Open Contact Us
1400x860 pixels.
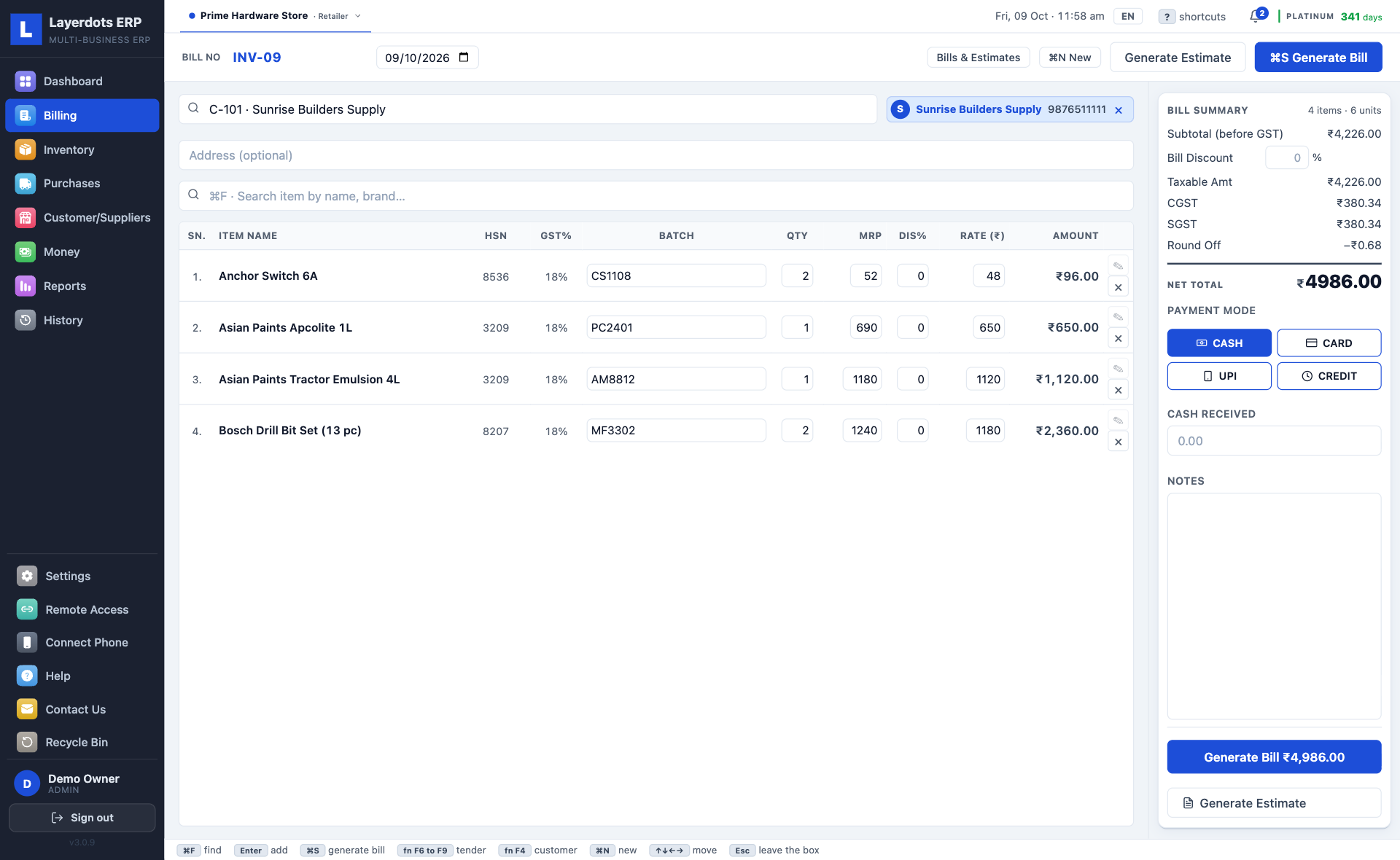(82, 709)
